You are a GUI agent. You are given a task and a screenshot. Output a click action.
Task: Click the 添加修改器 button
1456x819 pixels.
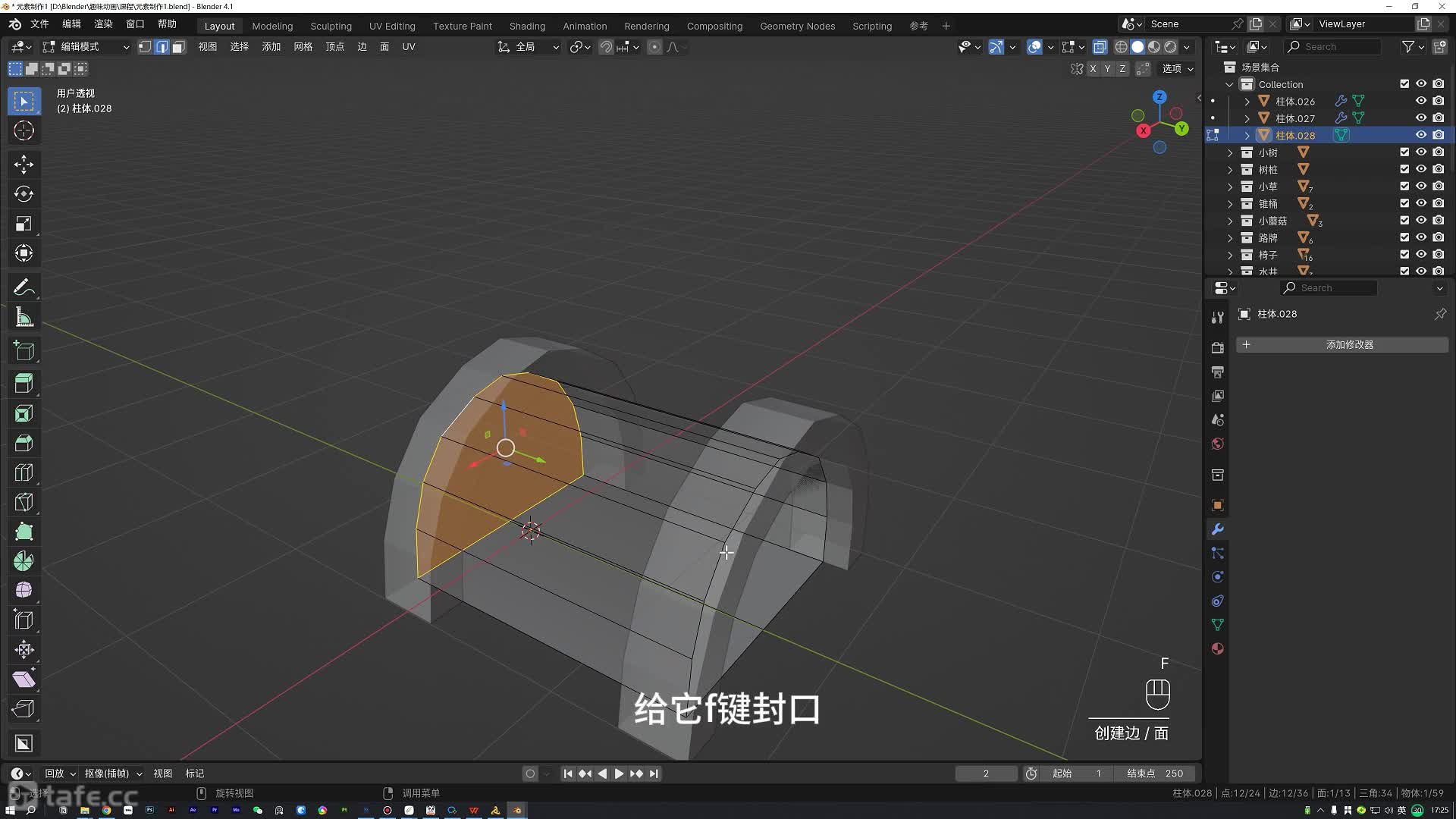[x=1342, y=344]
